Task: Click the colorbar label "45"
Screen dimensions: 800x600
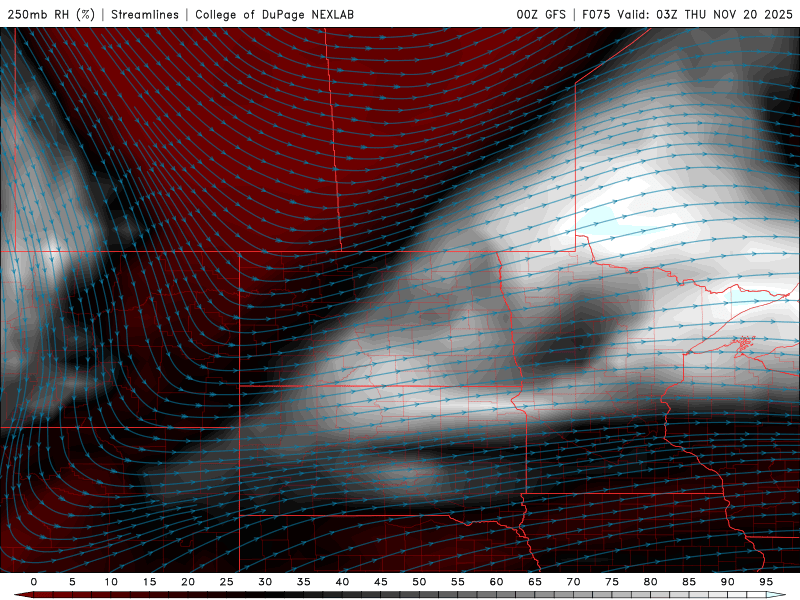Action: [381, 582]
